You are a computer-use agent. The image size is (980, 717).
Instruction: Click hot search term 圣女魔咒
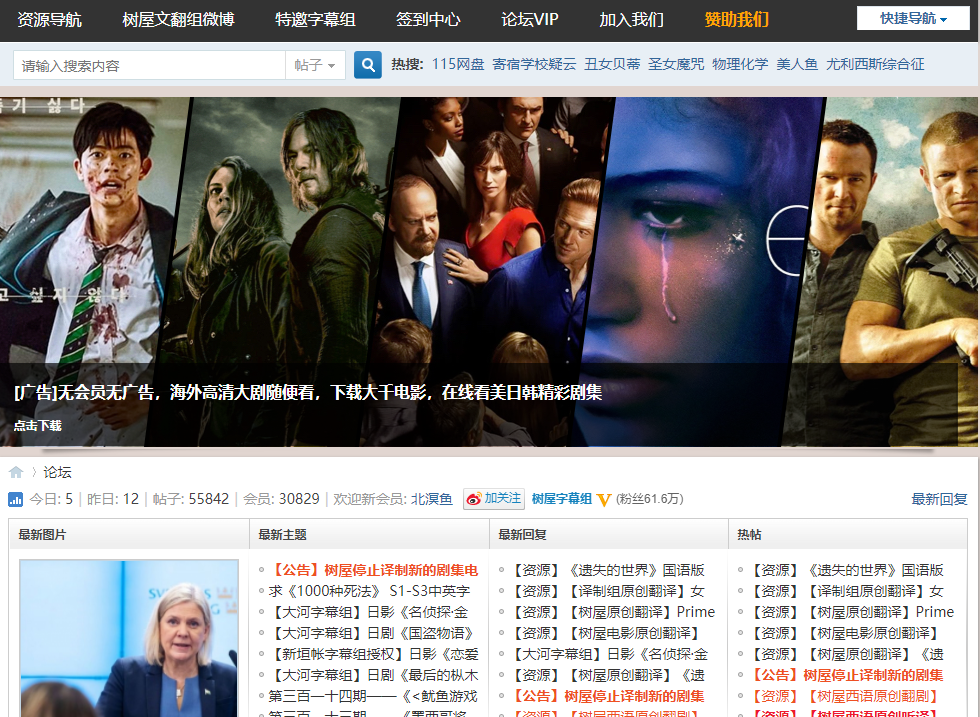tap(676, 64)
